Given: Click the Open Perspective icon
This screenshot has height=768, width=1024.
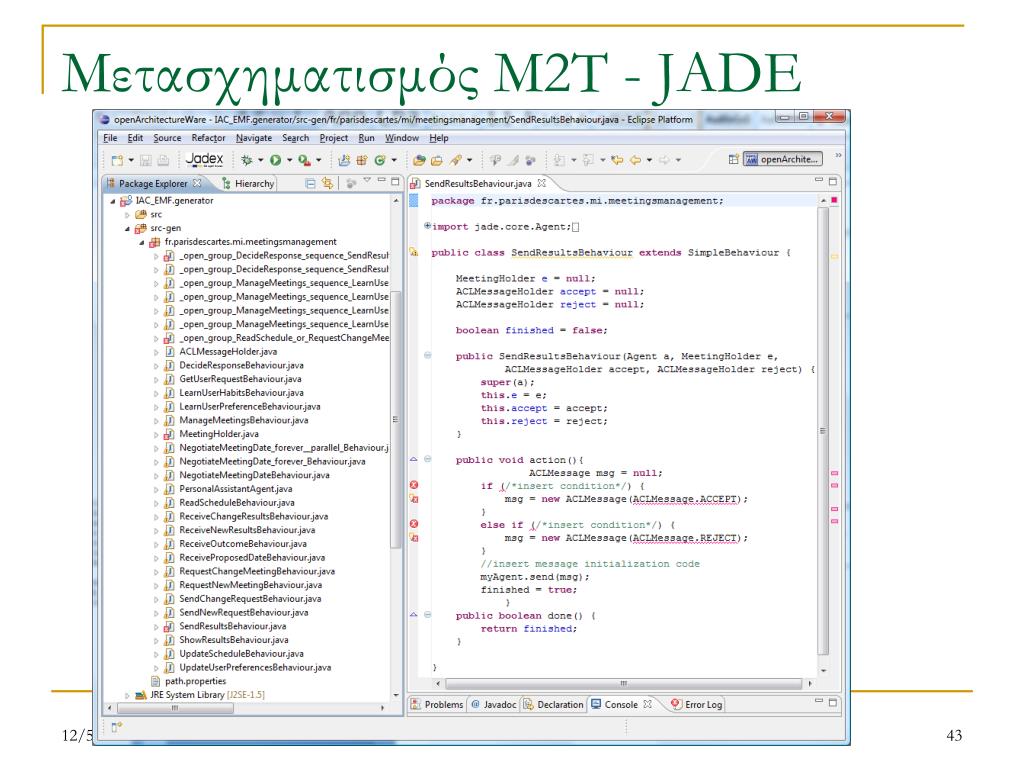Looking at the screenshot, I should click(734, 159).
